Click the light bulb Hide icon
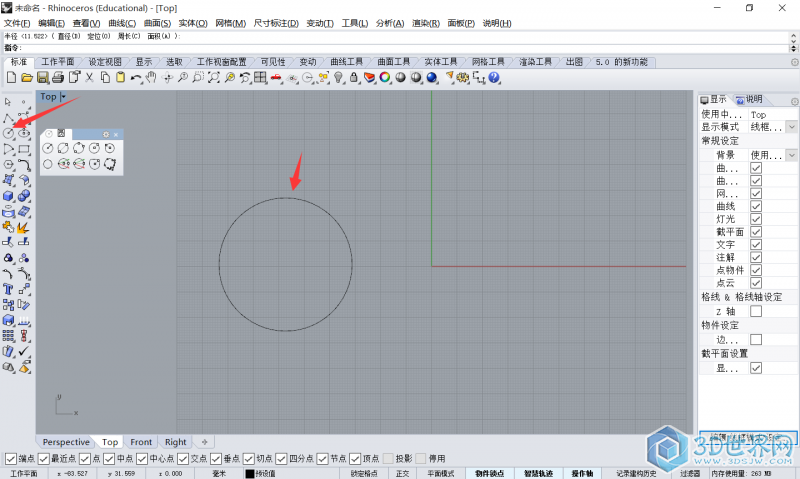800x479 pixels. 338,78
